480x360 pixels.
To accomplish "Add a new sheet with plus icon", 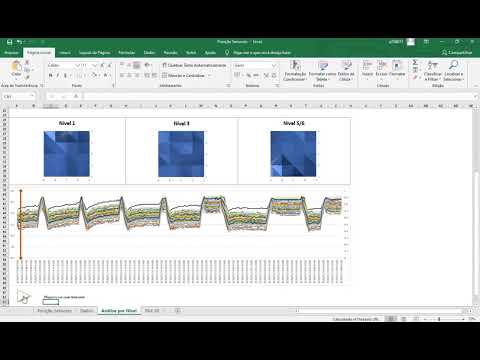I will click(x=178, y=311).
